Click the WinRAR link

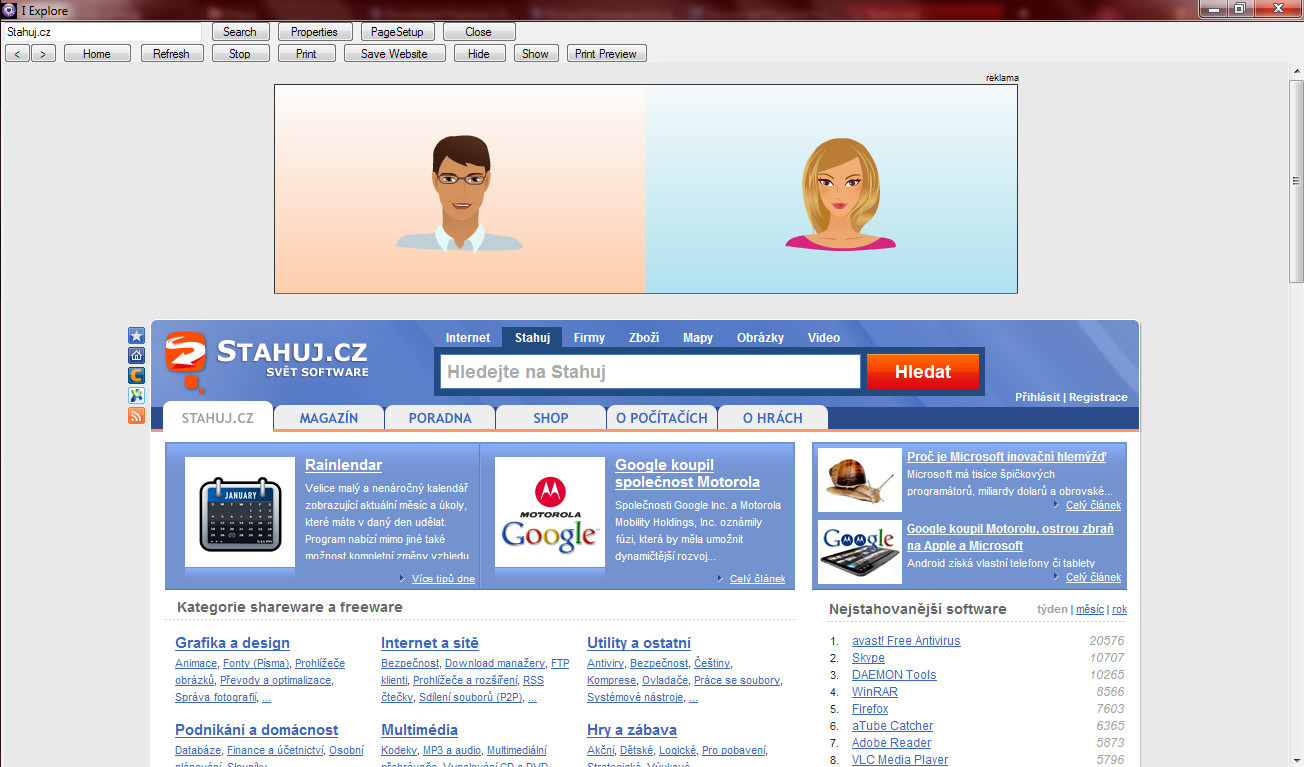click(875, 692)
